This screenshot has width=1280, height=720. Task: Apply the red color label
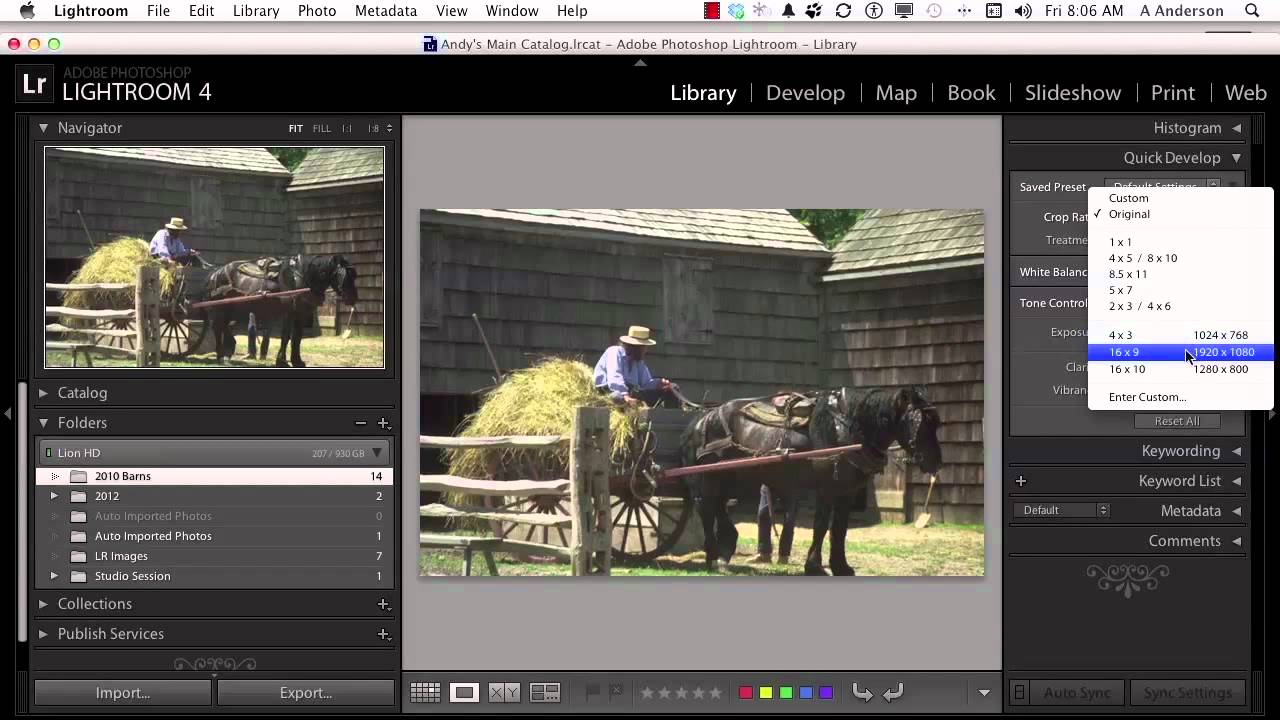(x=746, y=693)
